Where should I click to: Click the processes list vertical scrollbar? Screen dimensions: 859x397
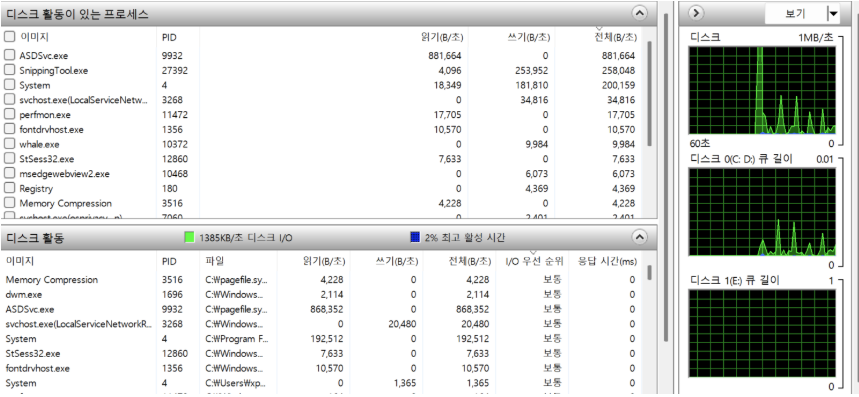(650, 94)
